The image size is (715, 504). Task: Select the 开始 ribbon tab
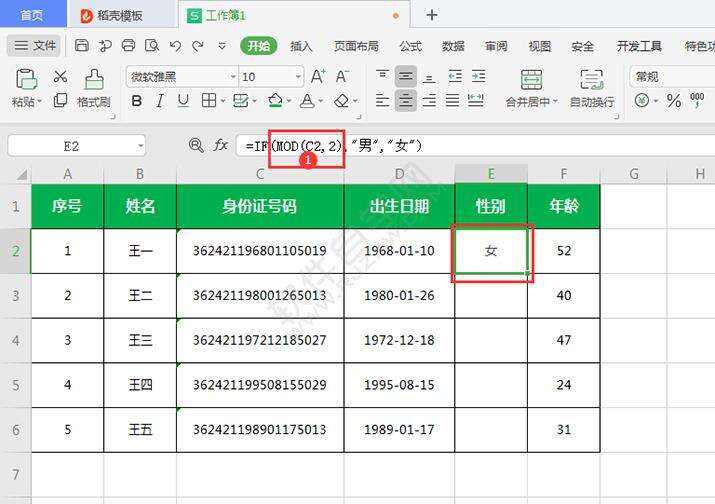259,46
